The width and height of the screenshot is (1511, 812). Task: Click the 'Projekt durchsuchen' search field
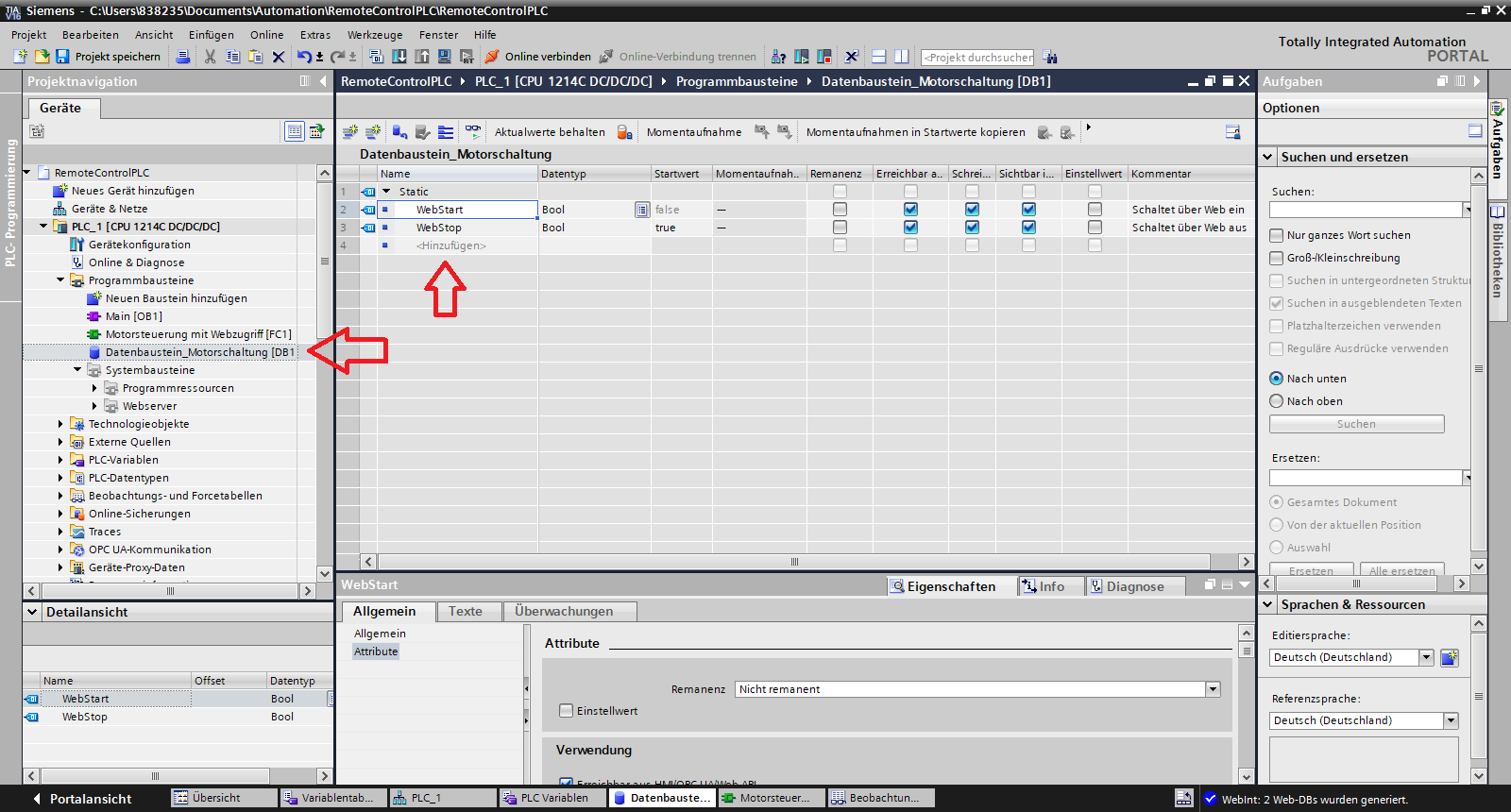click(x=977, y=58)
